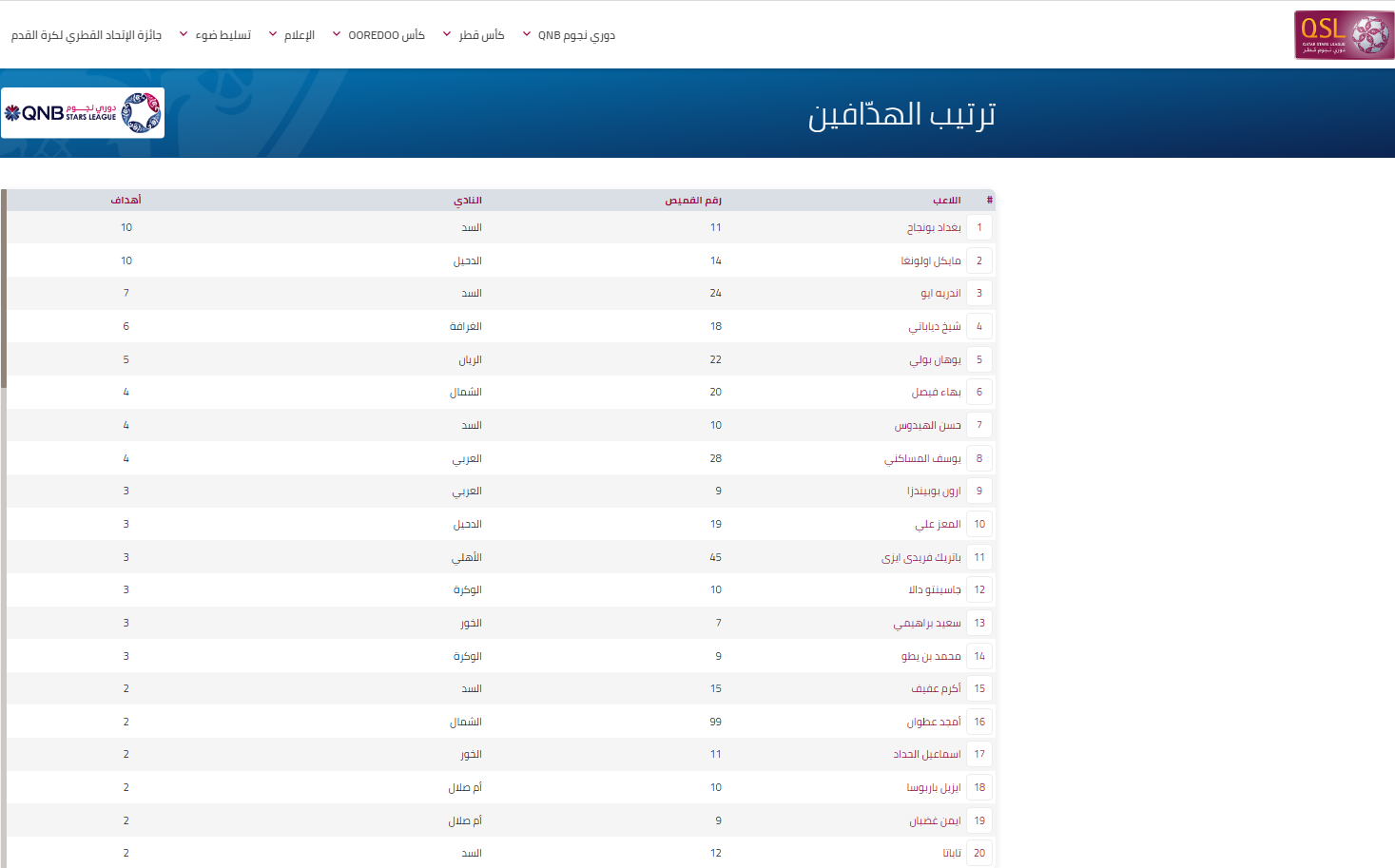This screenshot has width=1395, height=868.
Task: Open player link بغداد بونجاح
Action: [x=933, y=228]
